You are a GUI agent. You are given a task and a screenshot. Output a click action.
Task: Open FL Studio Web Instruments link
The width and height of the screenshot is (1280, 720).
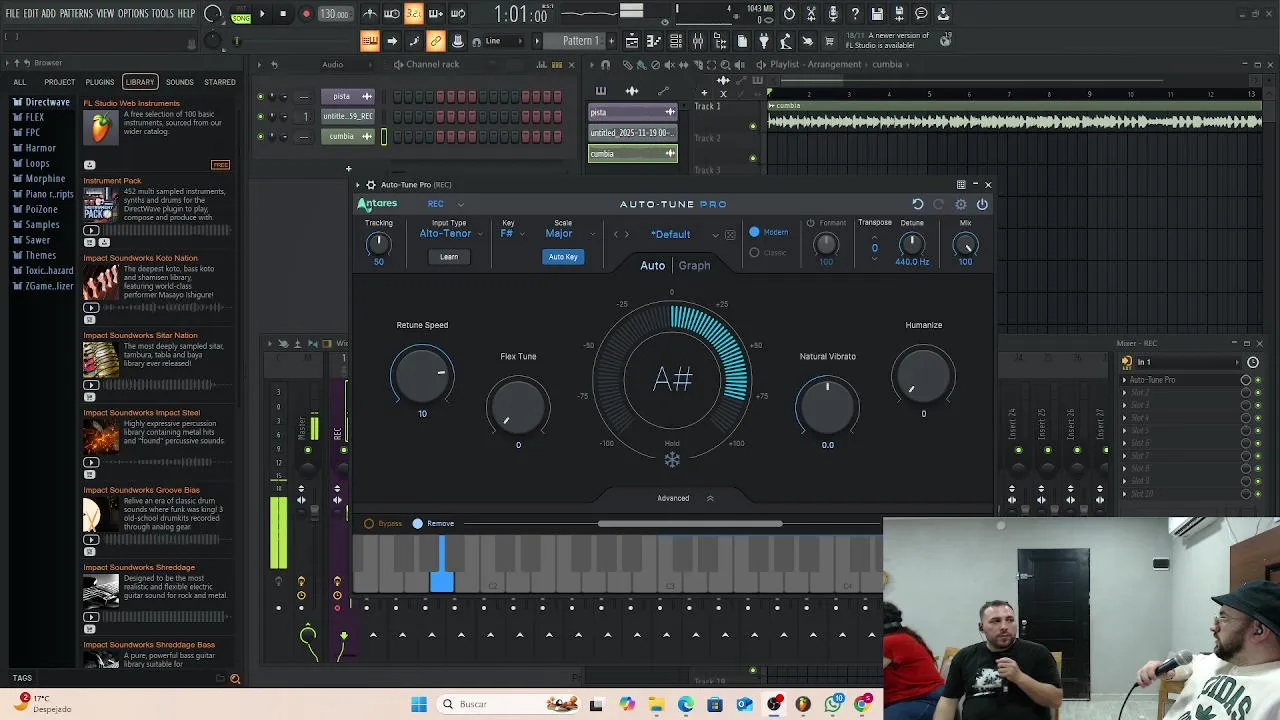click(x=132, y=103)
